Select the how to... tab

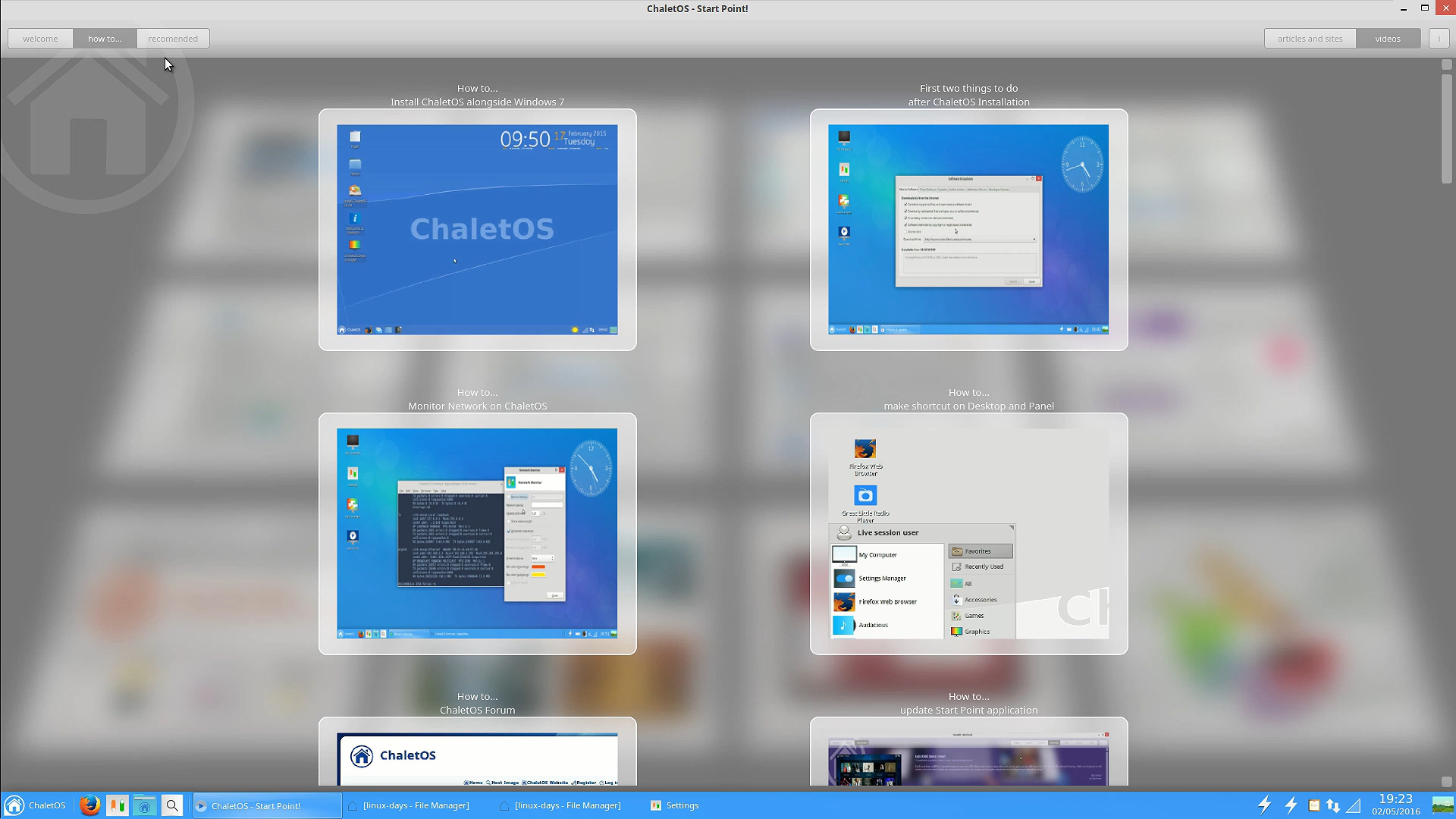pos(105,39)
